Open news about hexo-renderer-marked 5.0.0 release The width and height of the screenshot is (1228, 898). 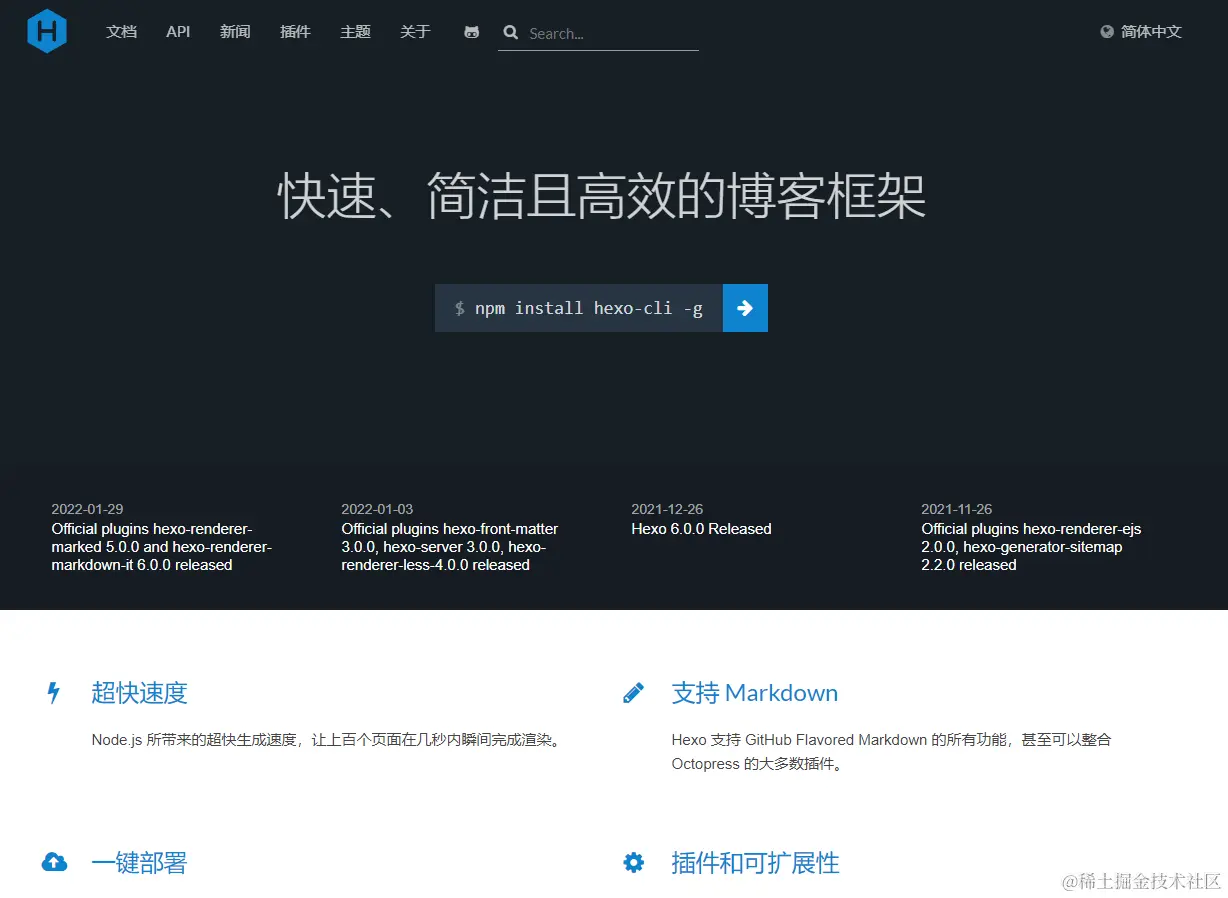pyautogui.click(x=162, y=547)
